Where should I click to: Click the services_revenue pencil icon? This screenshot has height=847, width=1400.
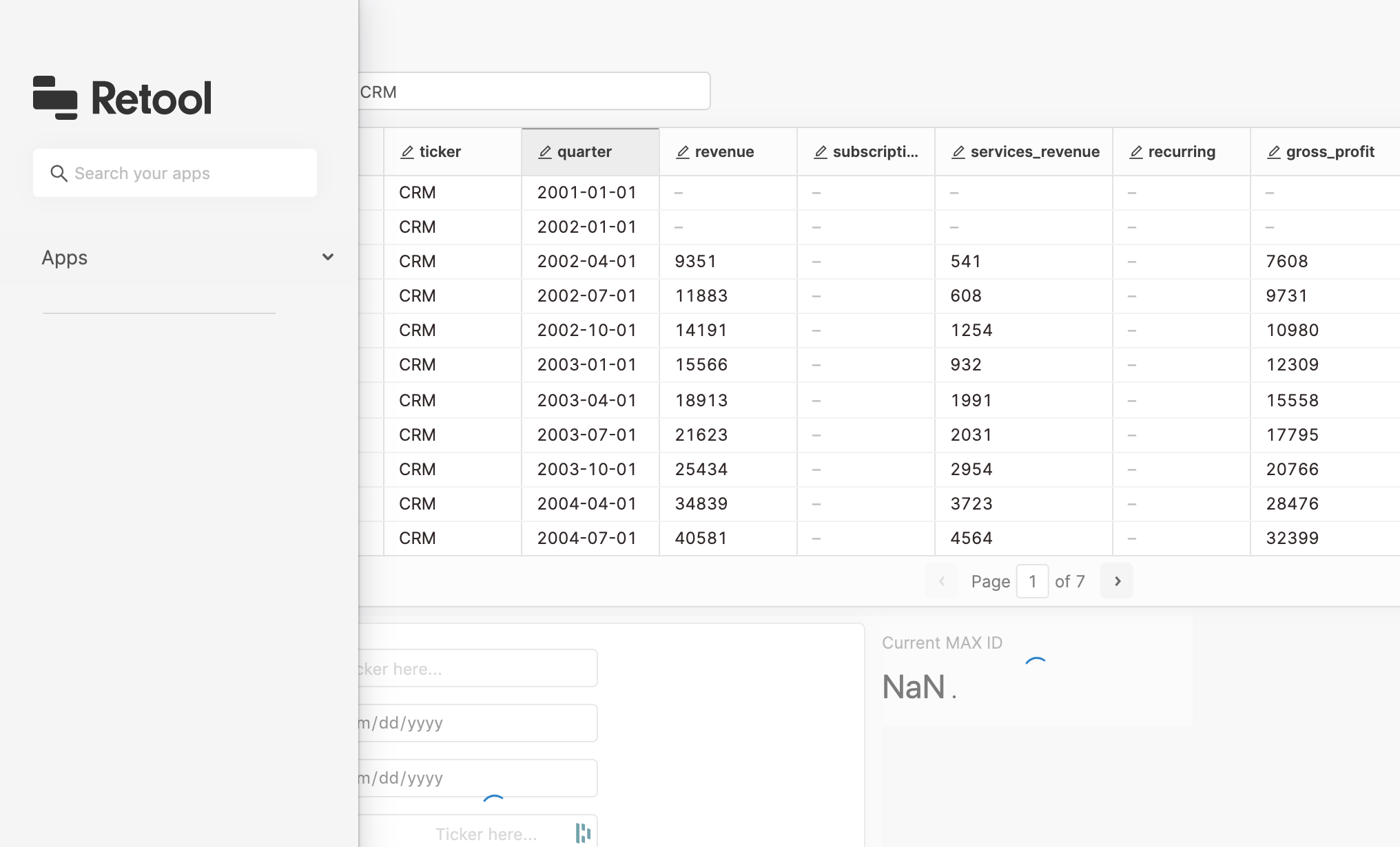coord(958,152)
